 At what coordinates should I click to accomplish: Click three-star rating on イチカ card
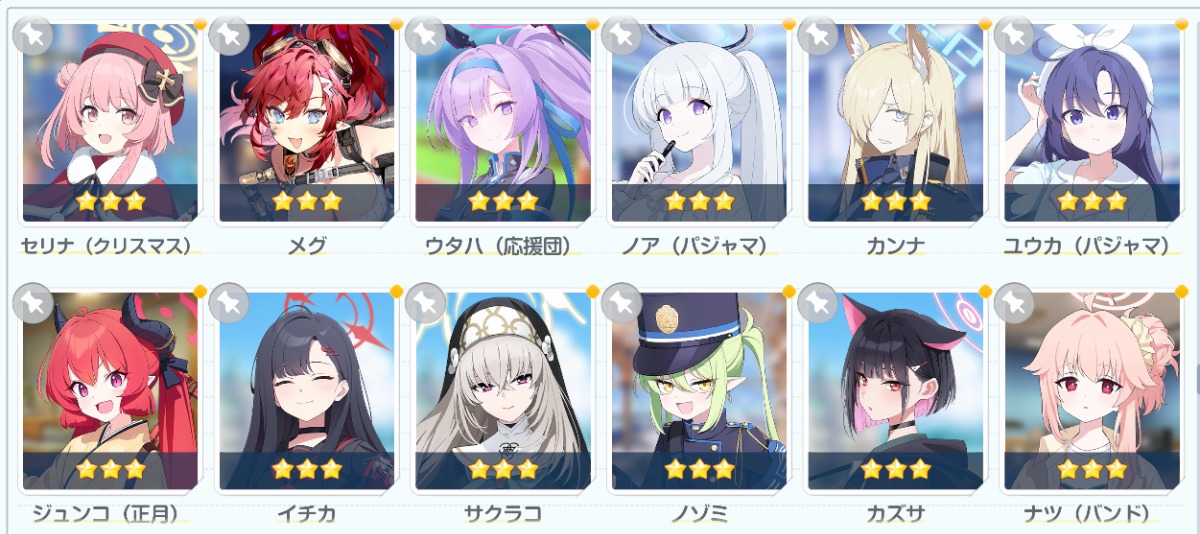[306, 469]
